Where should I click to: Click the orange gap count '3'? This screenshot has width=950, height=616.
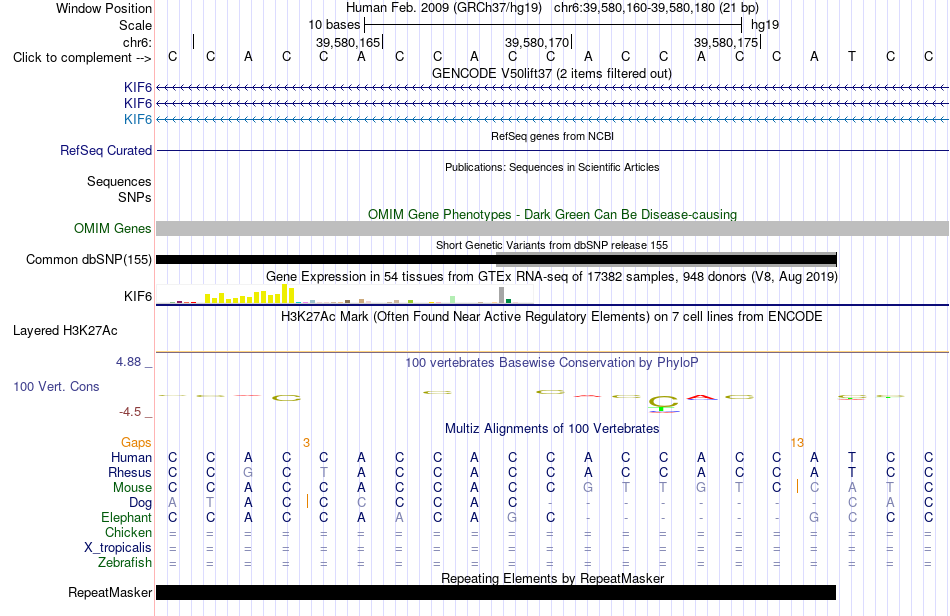coord(307,443)
